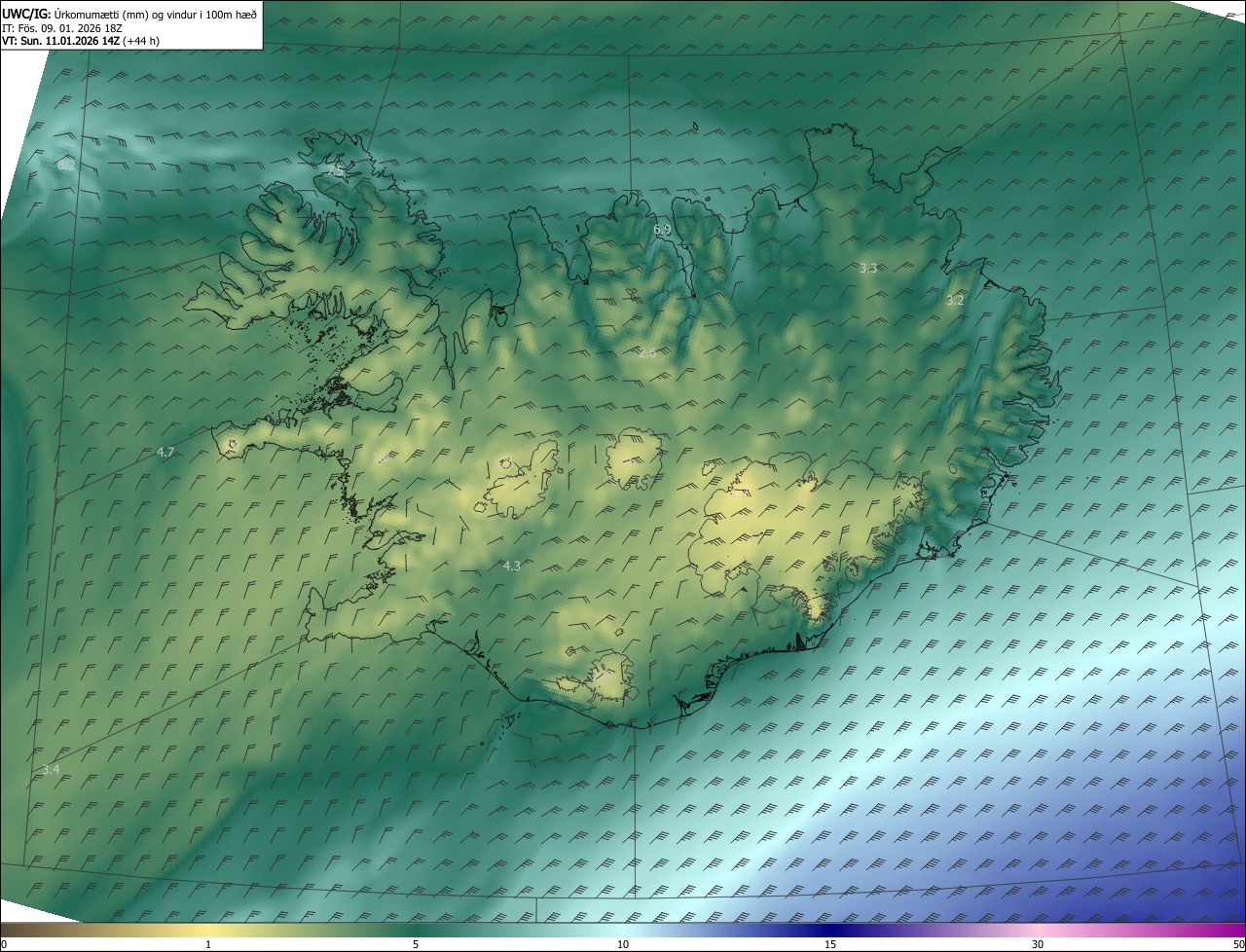The image size is (1246, 952).
Task: Click the 4.7 value label on map
Action: (165, 452)
